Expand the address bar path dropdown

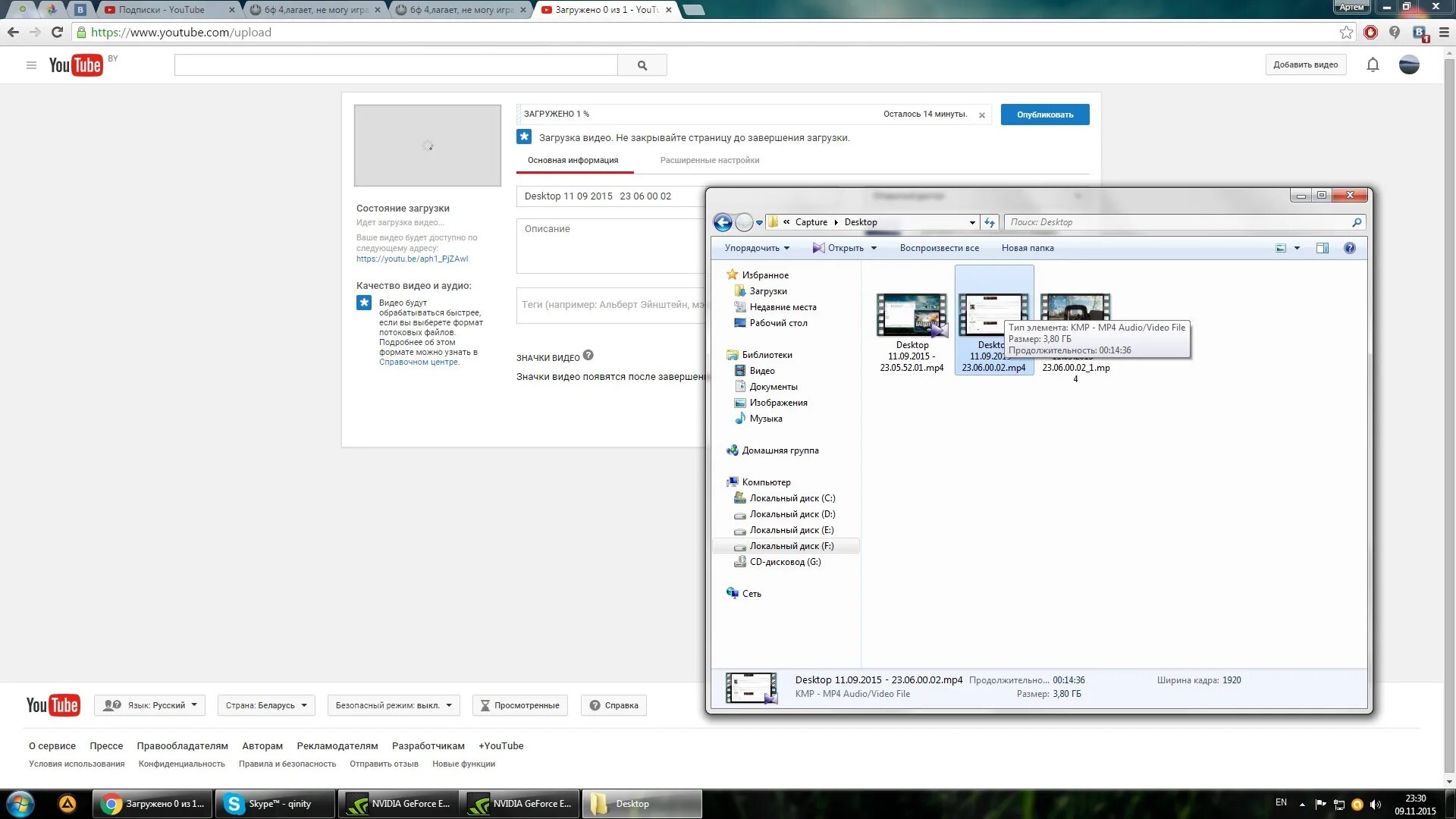972,222
